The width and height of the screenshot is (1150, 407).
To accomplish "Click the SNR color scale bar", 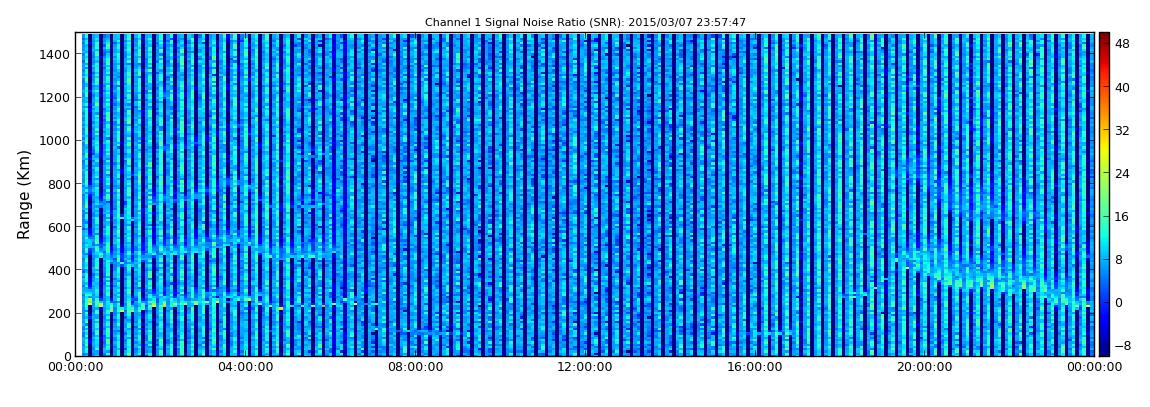I will click(1104, 194).
